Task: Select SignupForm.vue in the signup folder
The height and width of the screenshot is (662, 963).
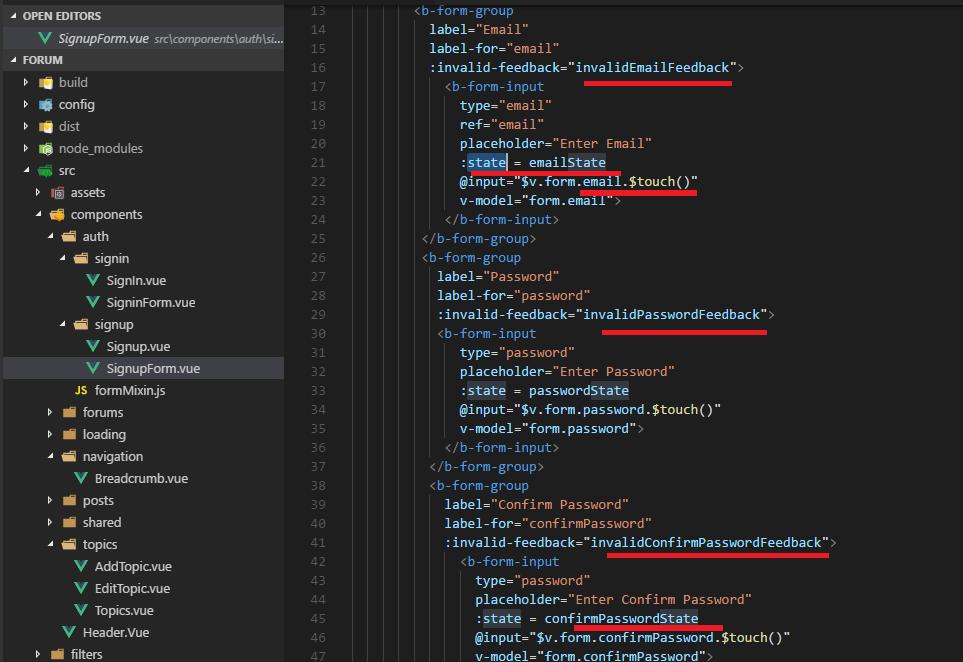Action: (x=143, y=368)
